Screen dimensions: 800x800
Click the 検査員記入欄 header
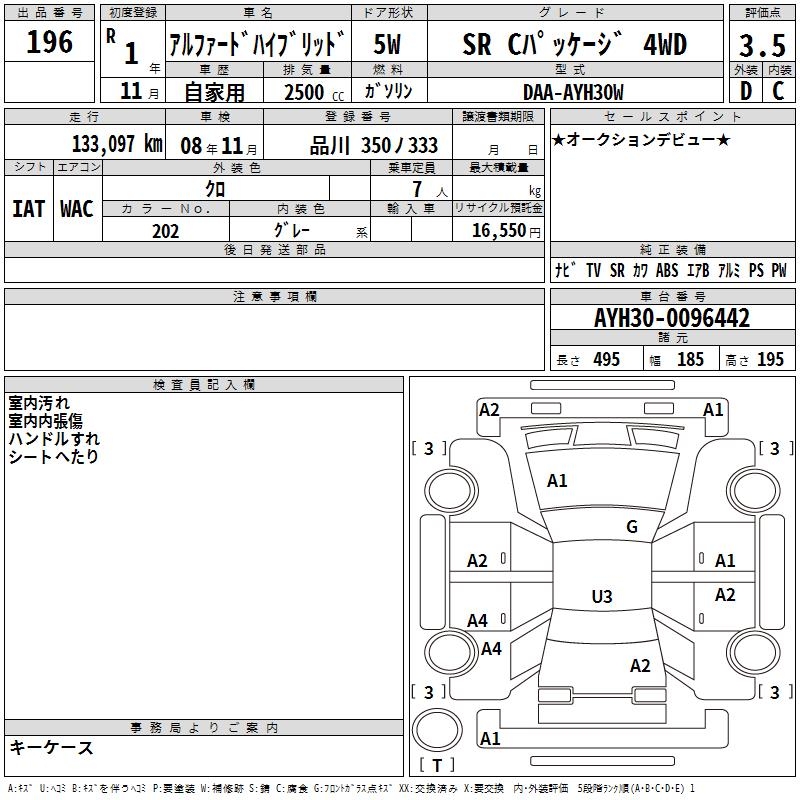(204, 385)
